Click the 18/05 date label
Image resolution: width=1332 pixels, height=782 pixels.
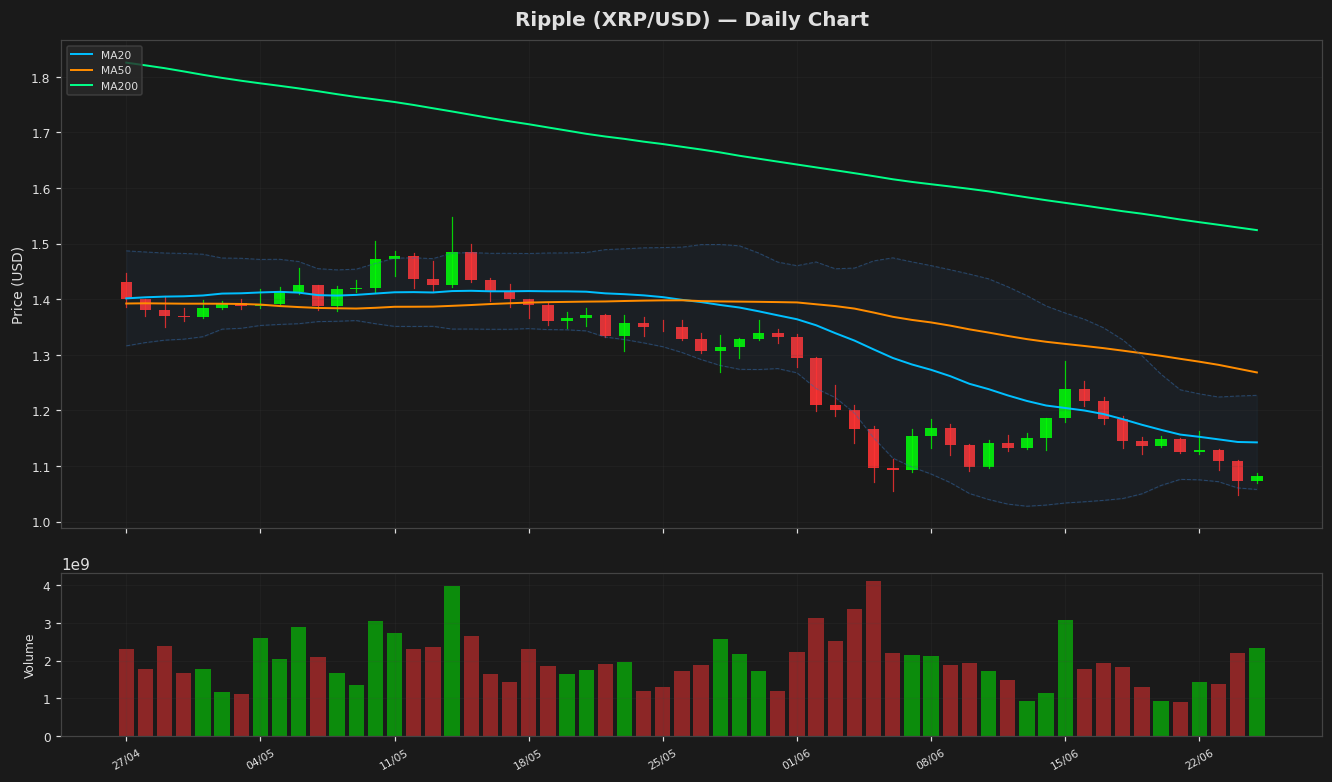529,759
